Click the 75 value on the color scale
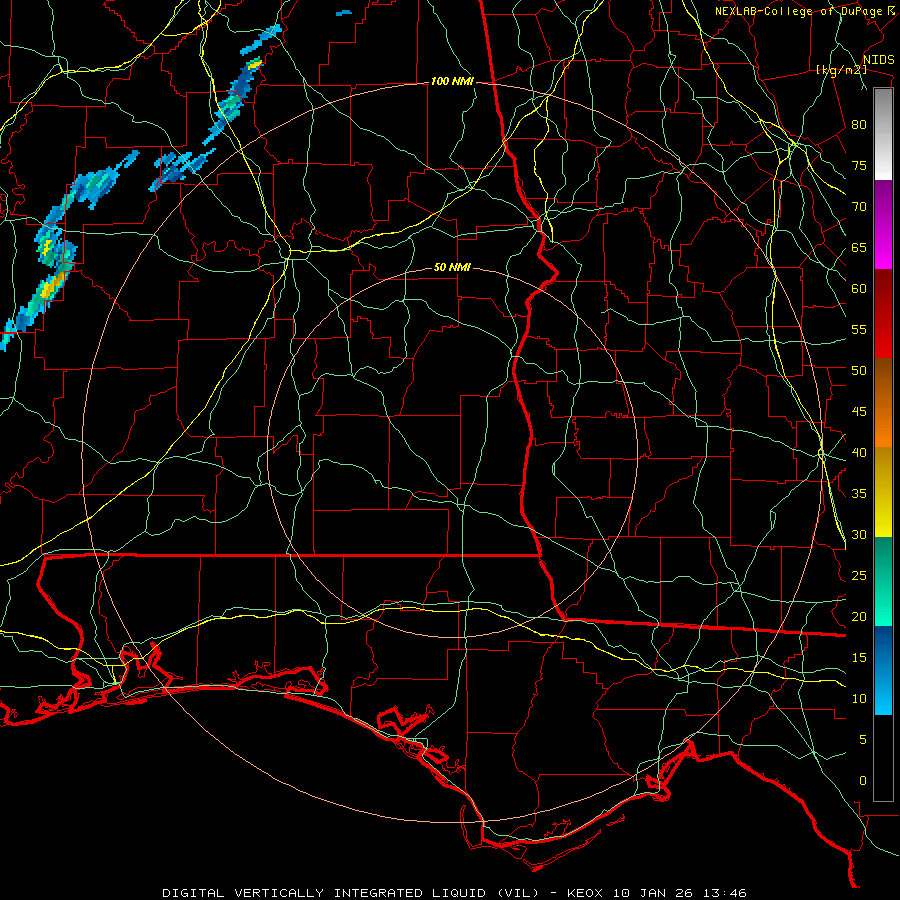 859,166
